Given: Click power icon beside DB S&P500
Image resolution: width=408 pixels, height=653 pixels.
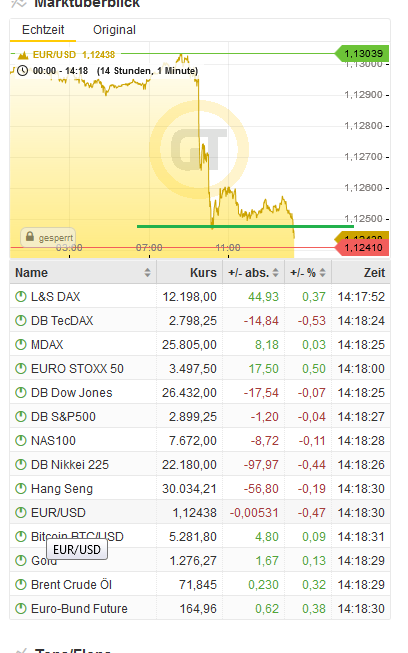Looking at the screenshot, I should point(21,416).
